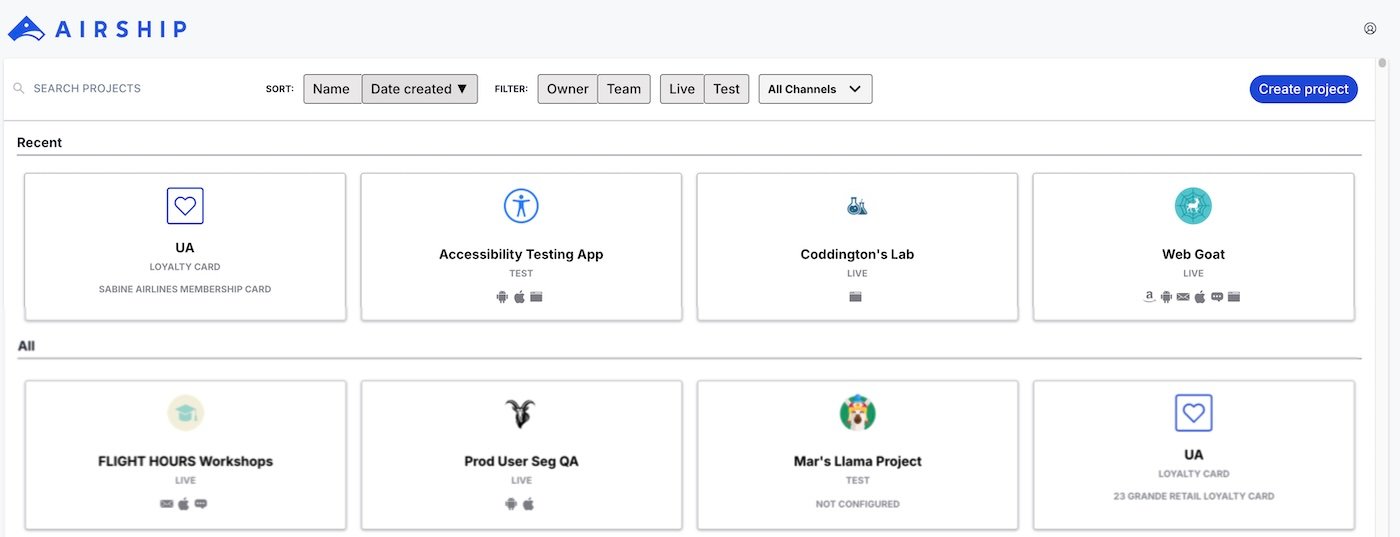
Task: Toggle the Team filter
Action: coord(624,89)
